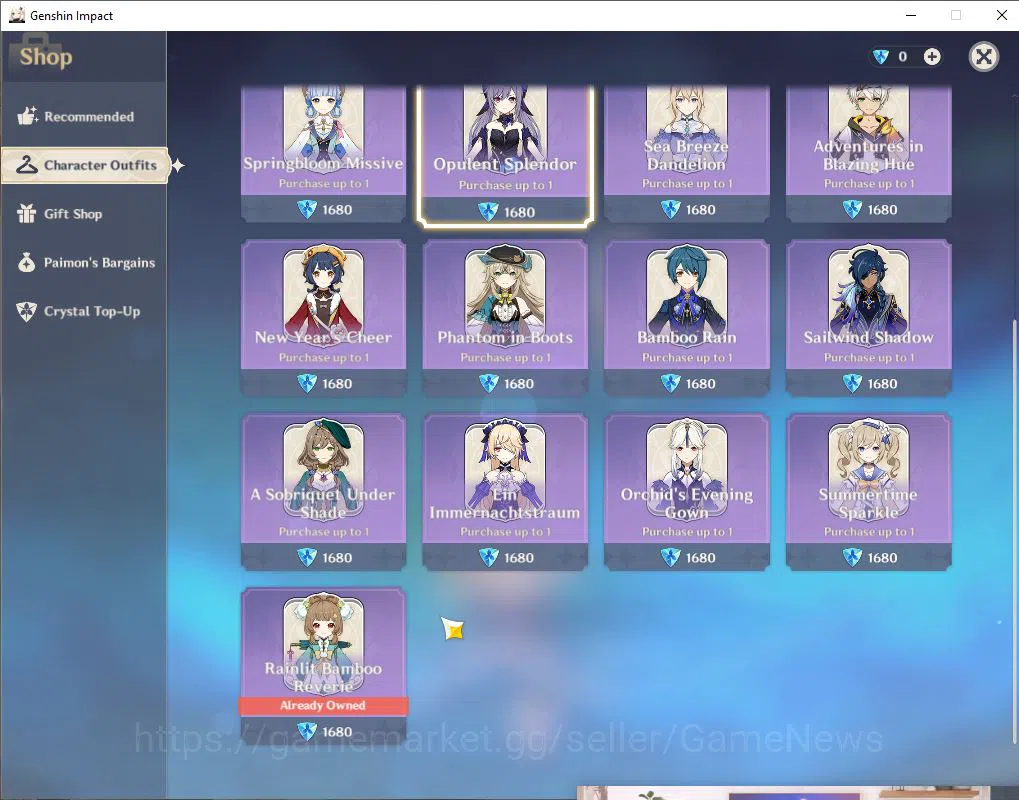Click crystal icon under Ein Immernachtstraum
Image resolution: width=1019 pixels, height=800 pixels.
click(x=489, y=558)
